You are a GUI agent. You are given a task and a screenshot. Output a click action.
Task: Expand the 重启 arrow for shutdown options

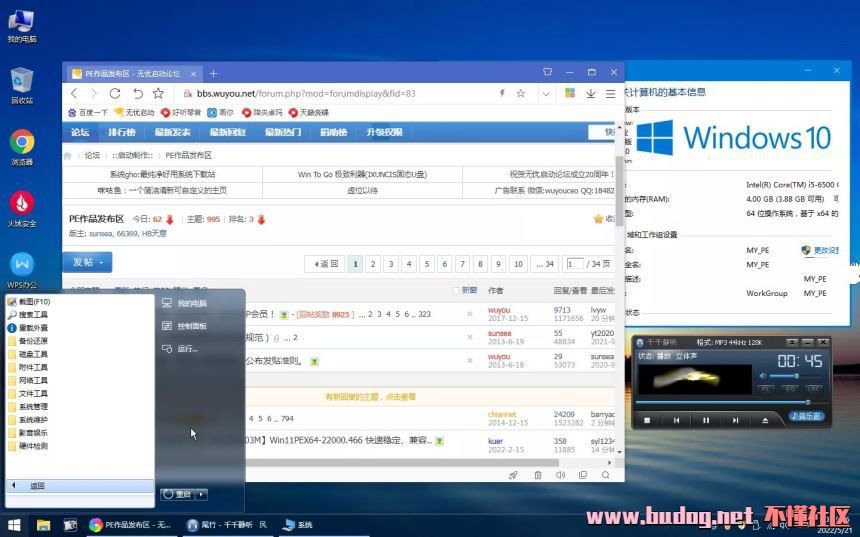pyautogui.click(x=201, y=494)
